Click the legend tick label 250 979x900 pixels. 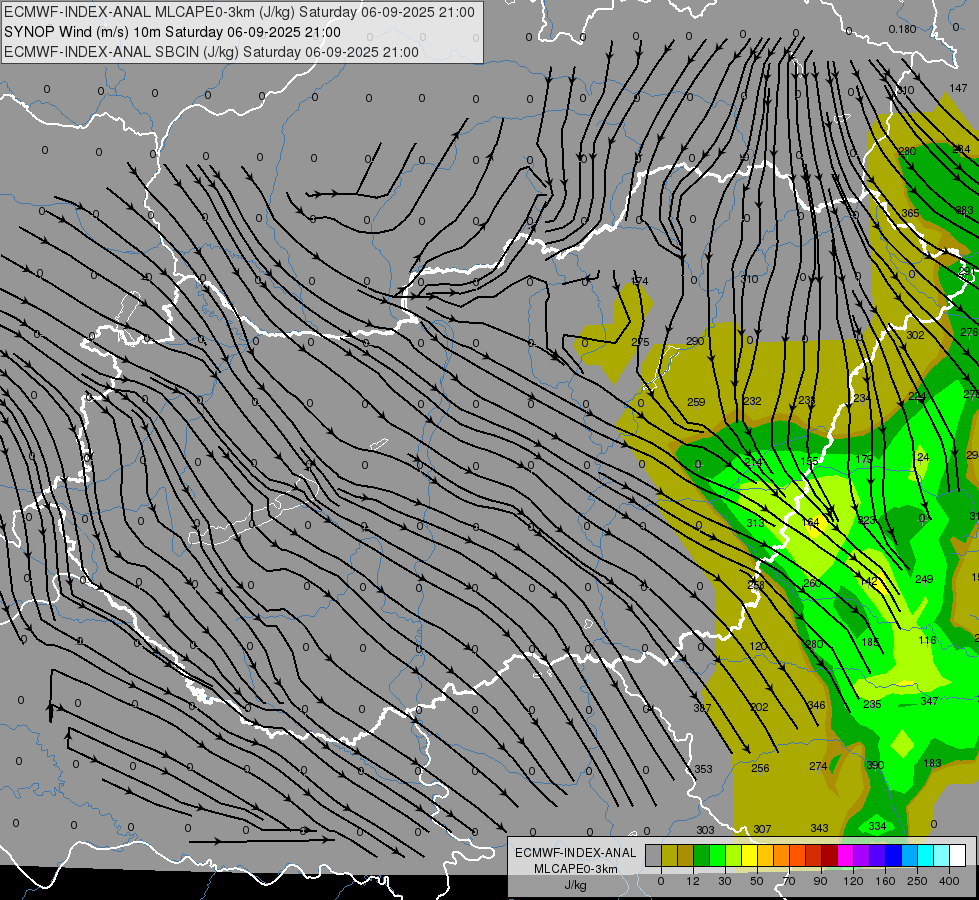[x=917, y=881]
